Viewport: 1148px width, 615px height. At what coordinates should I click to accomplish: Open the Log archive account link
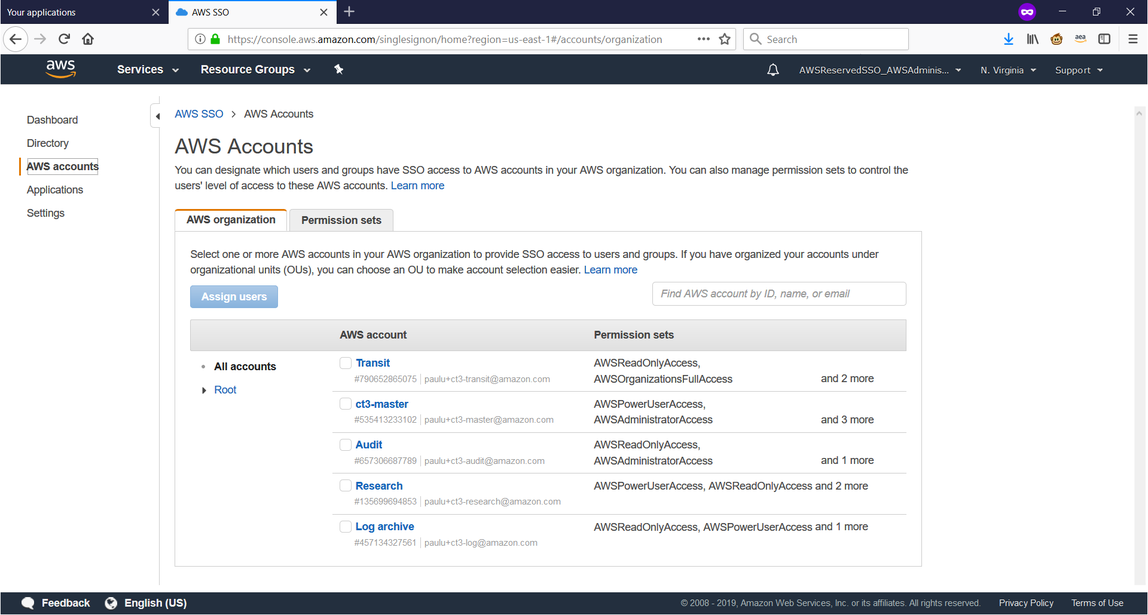tap(385, 527)
